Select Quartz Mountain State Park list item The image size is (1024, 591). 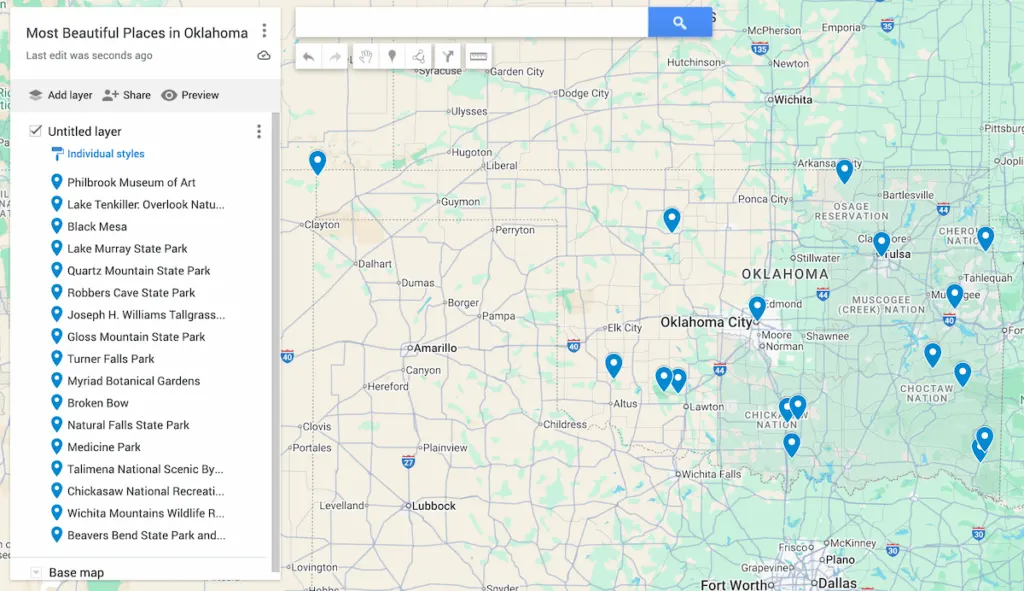[x=139, y=270]
